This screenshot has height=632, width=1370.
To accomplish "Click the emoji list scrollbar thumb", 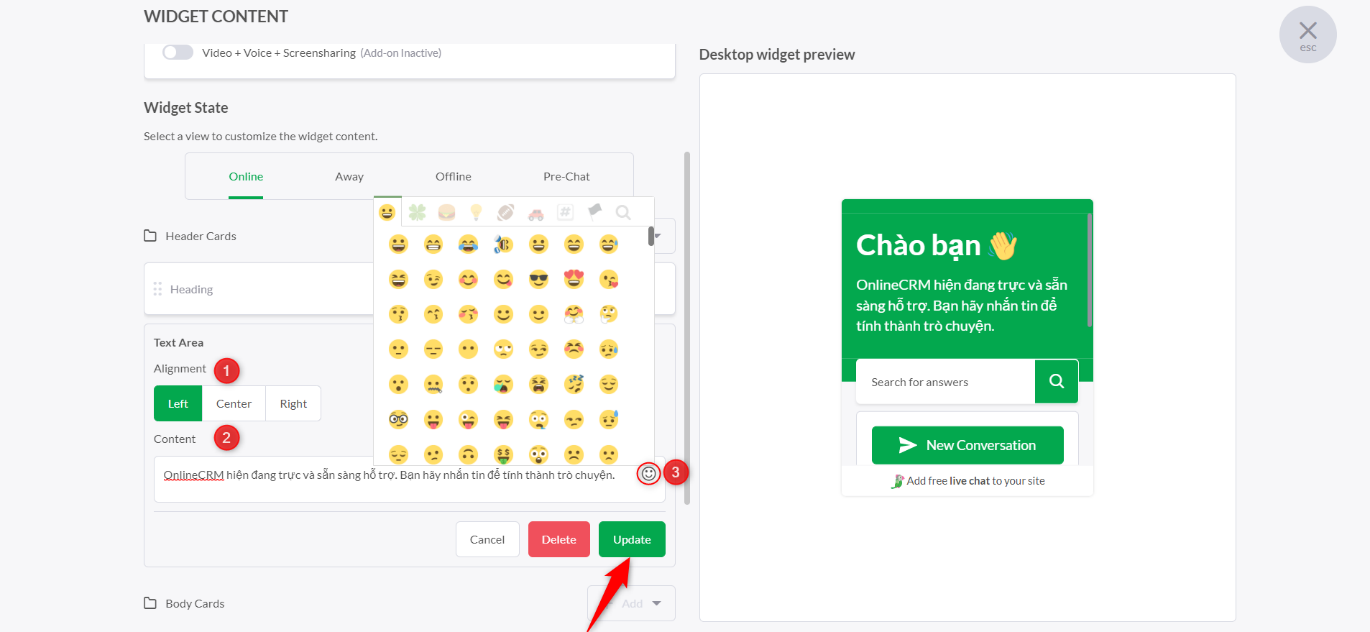I will [x=651, y=236].
